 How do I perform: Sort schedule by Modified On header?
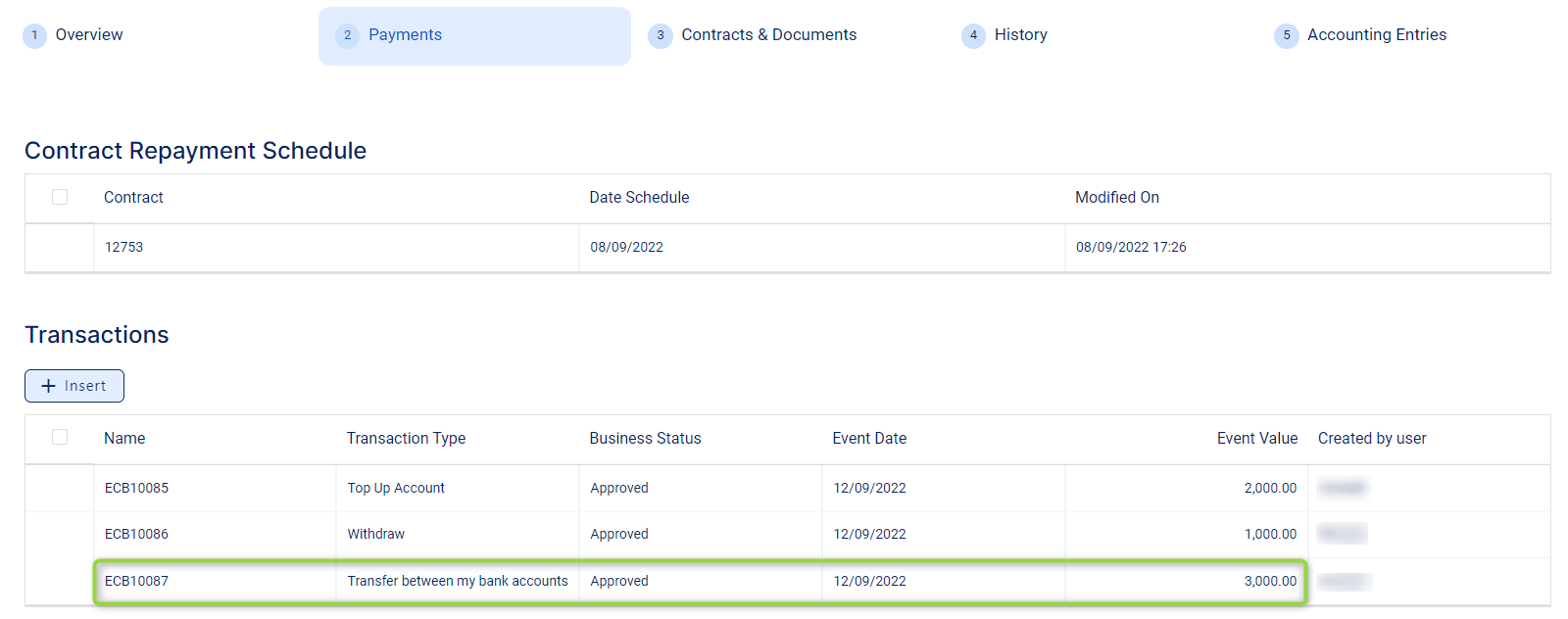(x=1116, y=198)
